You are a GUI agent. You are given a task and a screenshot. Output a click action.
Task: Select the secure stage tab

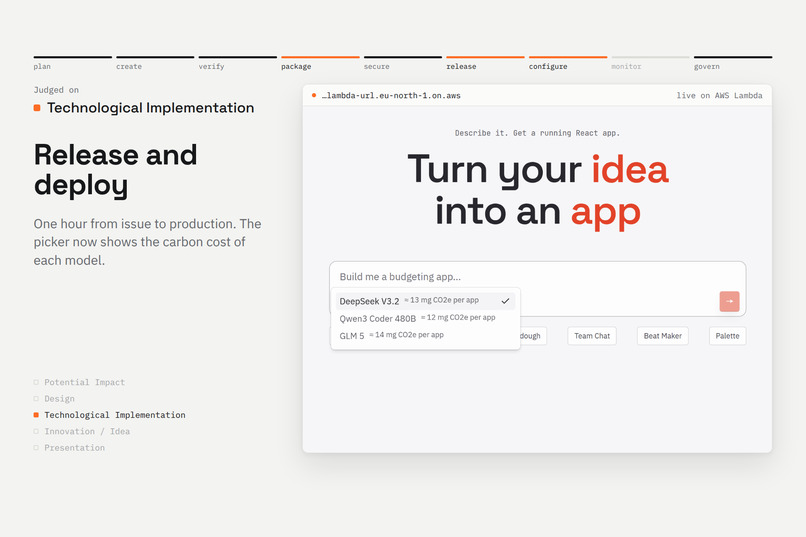[403, 63]
